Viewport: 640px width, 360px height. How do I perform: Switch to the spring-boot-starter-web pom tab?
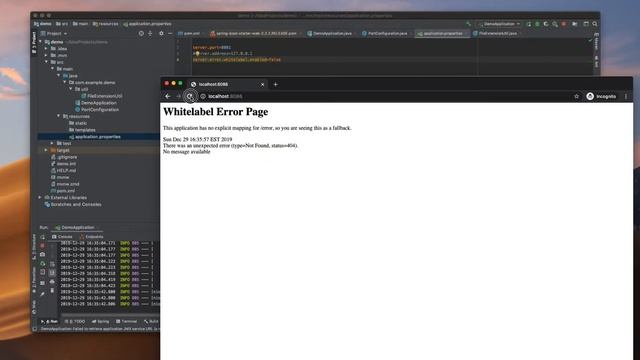click(255, 33)
